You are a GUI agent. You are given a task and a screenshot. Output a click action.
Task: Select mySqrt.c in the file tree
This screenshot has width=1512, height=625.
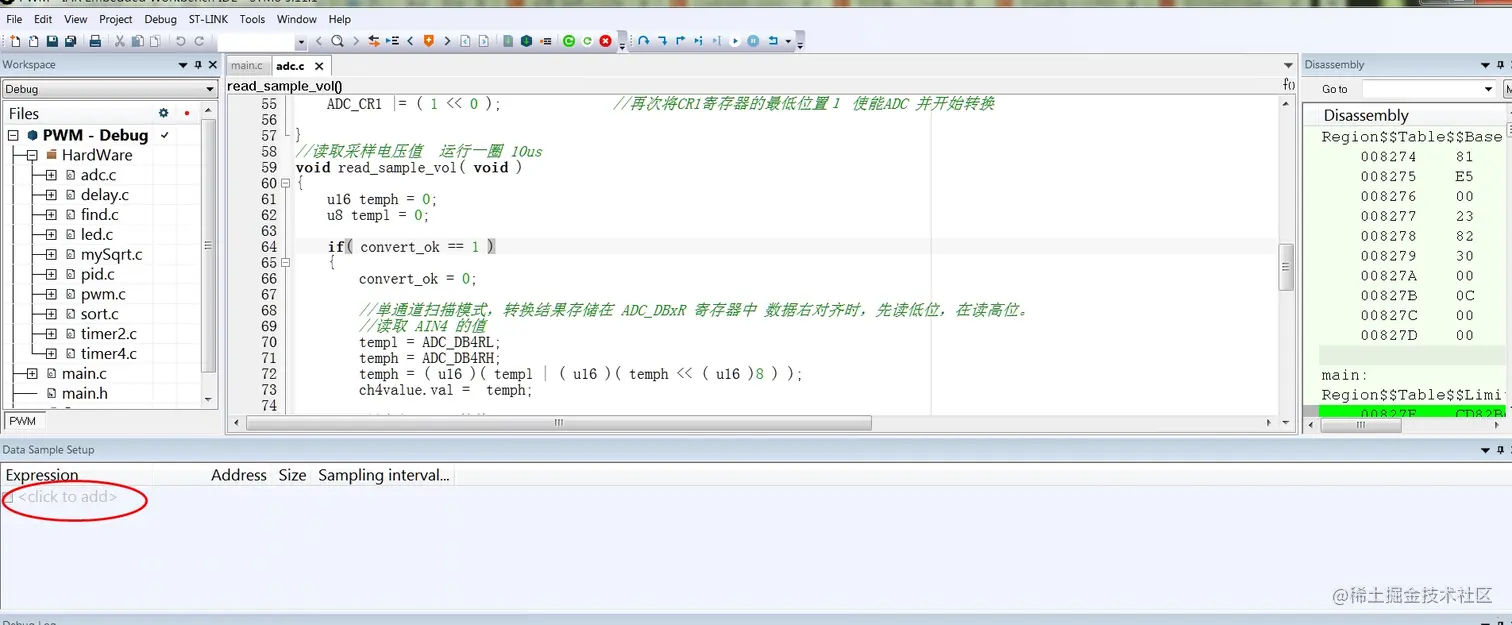point(111,254)
